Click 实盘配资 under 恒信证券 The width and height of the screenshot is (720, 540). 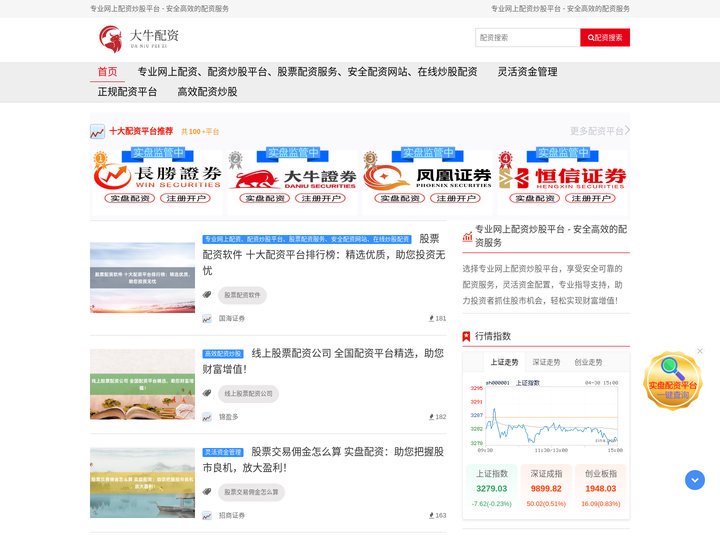click(x=535, y=198)
